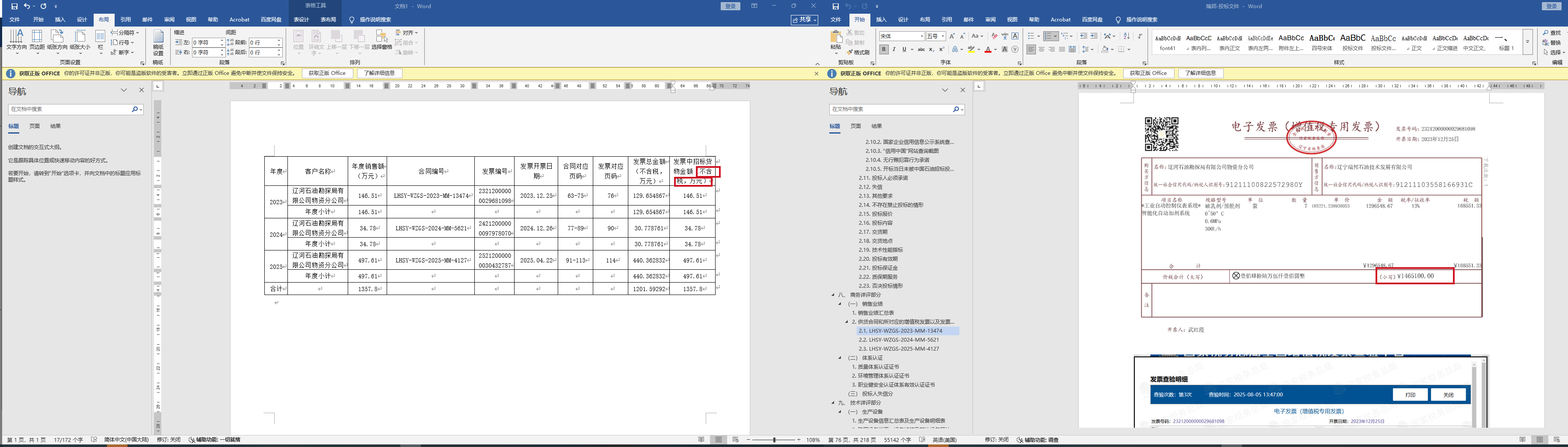Open the 选择窗格 selection pane

click(382, 39)
